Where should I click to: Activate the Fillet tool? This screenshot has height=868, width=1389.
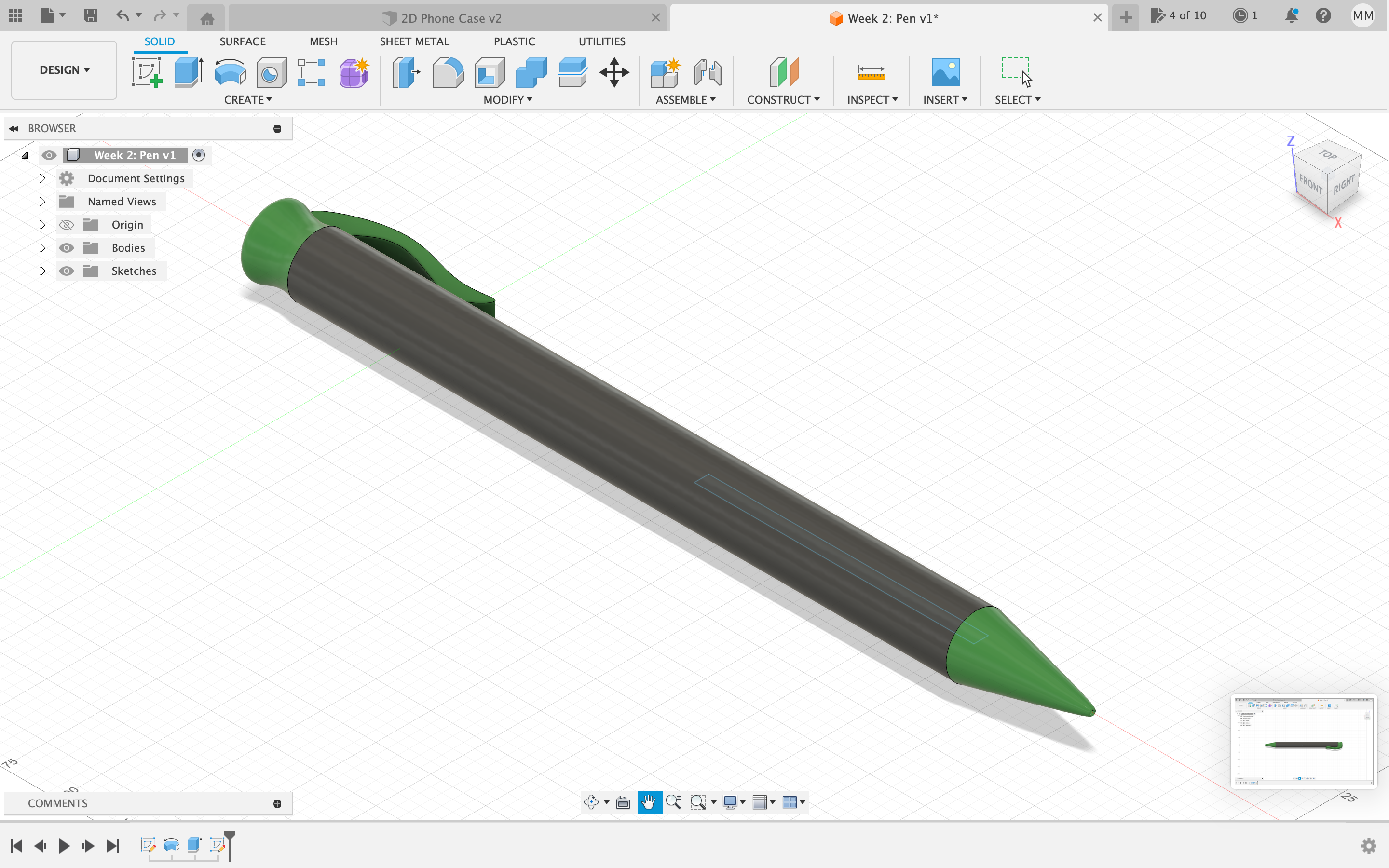(448, 73)
